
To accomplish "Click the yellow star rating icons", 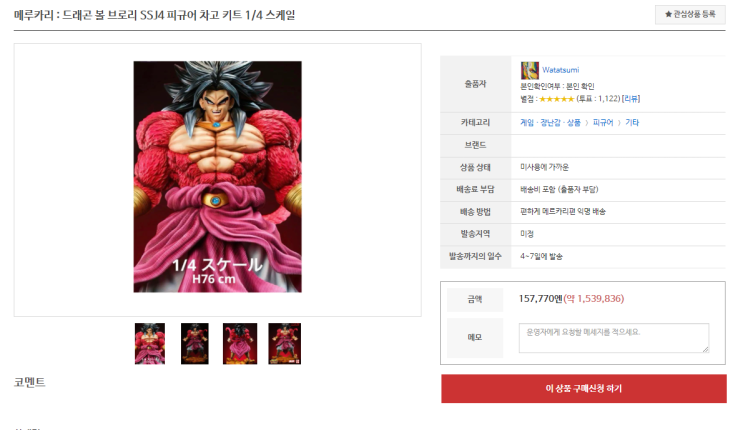I will pos(556,99).
